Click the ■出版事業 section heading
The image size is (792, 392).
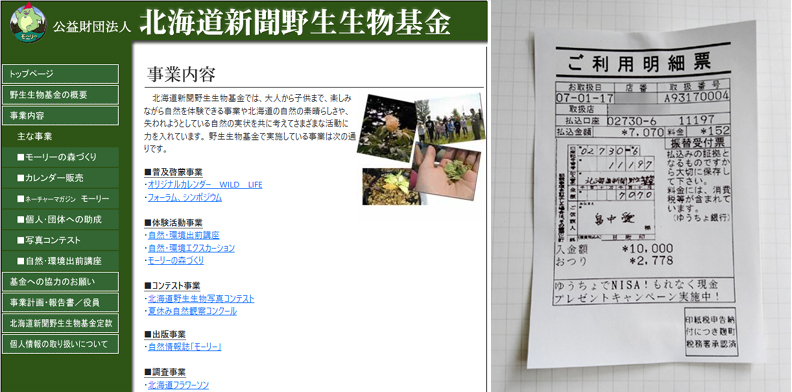[165, 334]
